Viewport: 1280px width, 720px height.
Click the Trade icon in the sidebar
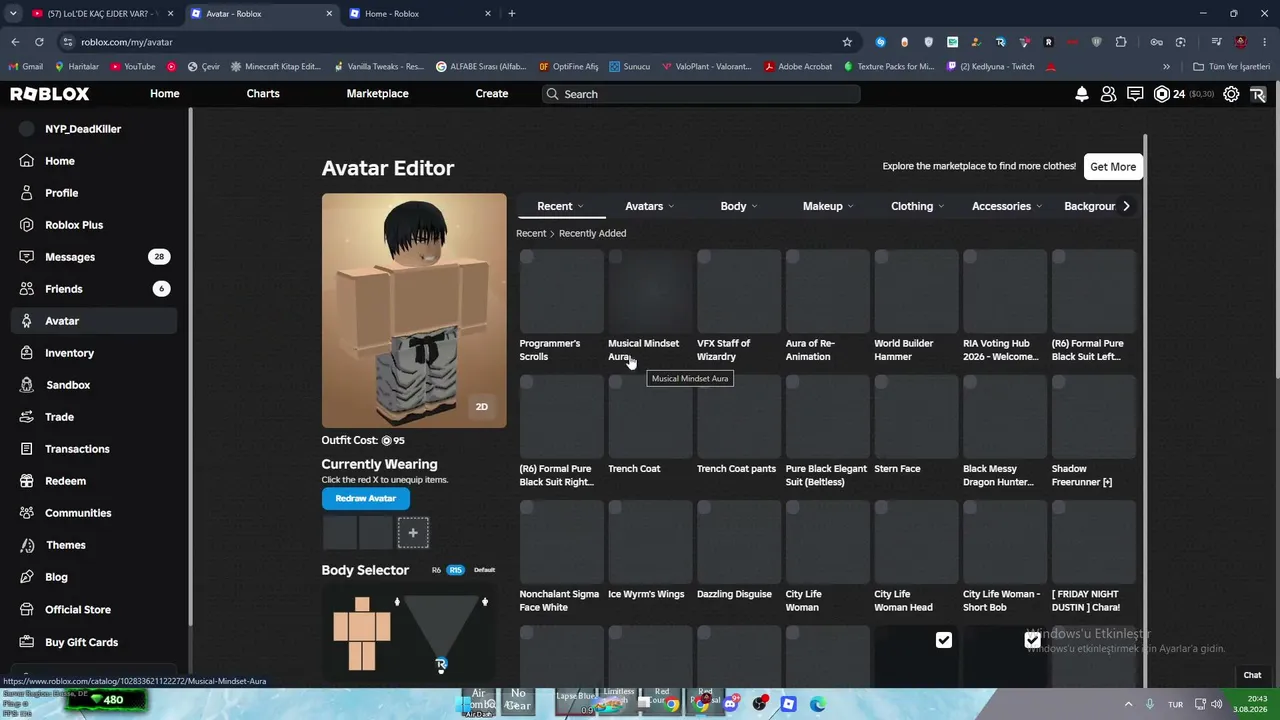pyautogui.click(x=27, y=417)
